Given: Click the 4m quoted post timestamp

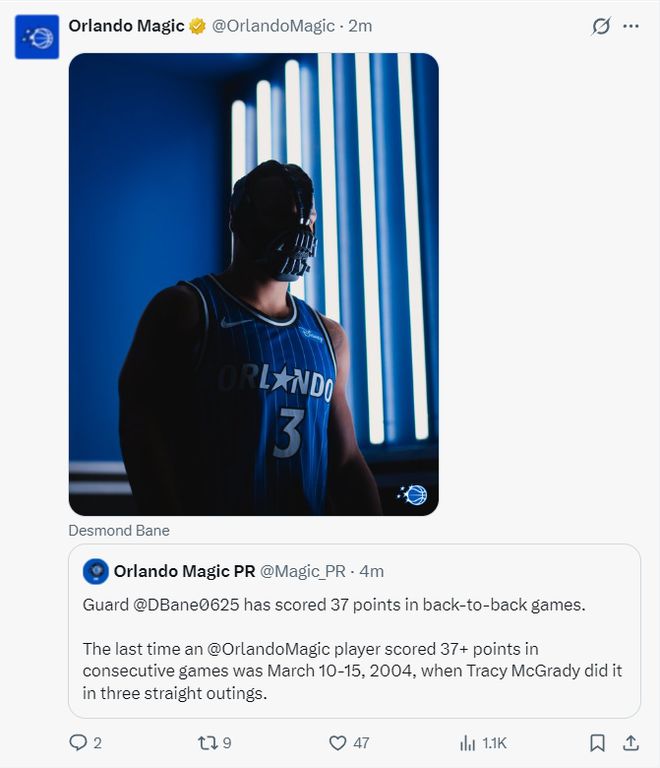Looking at the screenshot, I should pyautogui.click(x=372, y=571).
